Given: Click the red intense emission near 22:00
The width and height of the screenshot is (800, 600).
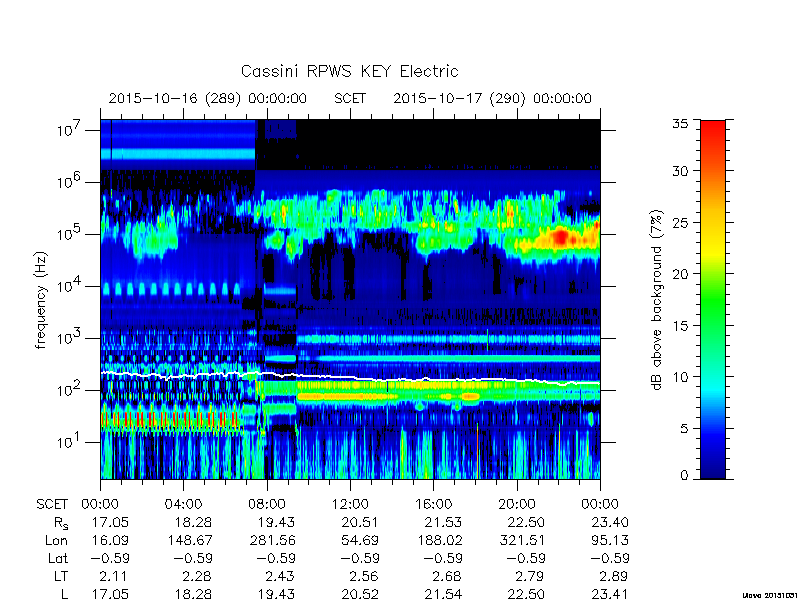Looking at the screenshot, I should pos(561,237).
